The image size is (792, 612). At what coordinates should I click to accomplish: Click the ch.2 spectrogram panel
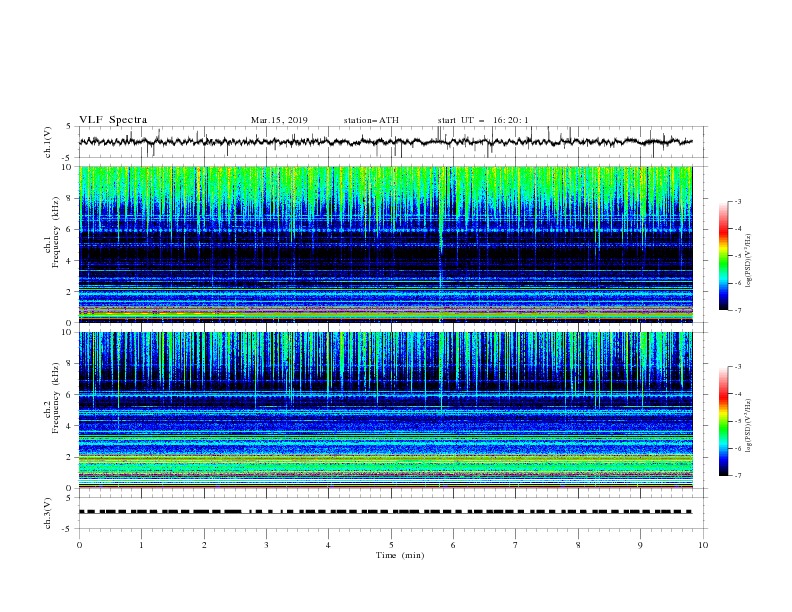click(x=385, y=410)
